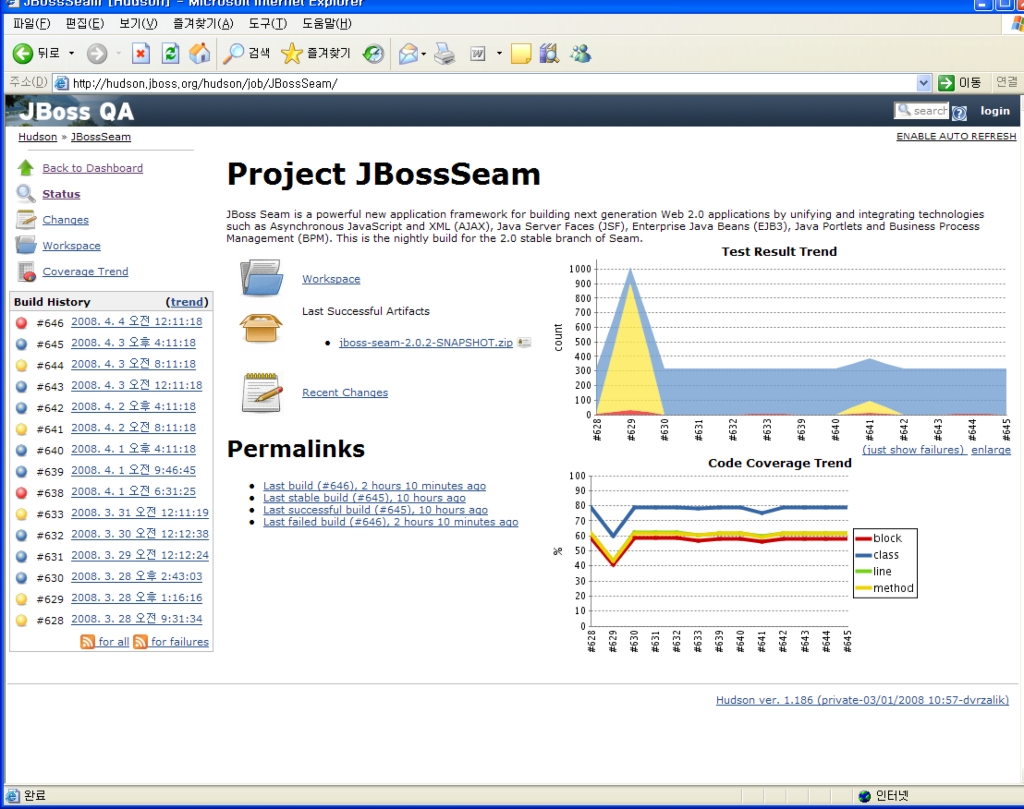The image size is (1024, 809).
Task: Expand the Back button history dropdown arrow
Action: point(71,54)
